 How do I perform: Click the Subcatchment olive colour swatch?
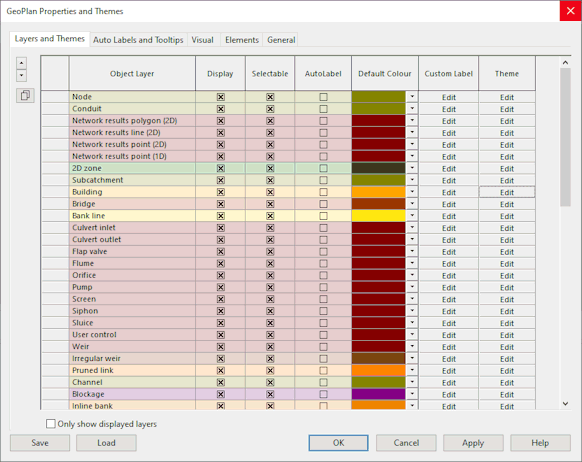point(379,180)
